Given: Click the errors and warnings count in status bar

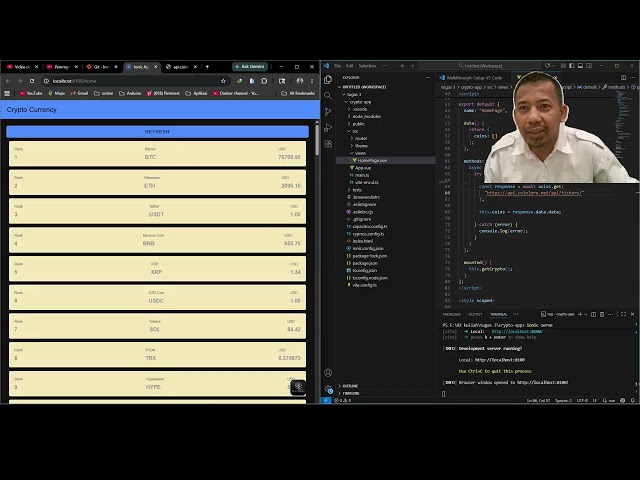Looking at the screenshot, I should tap(343, 400).
